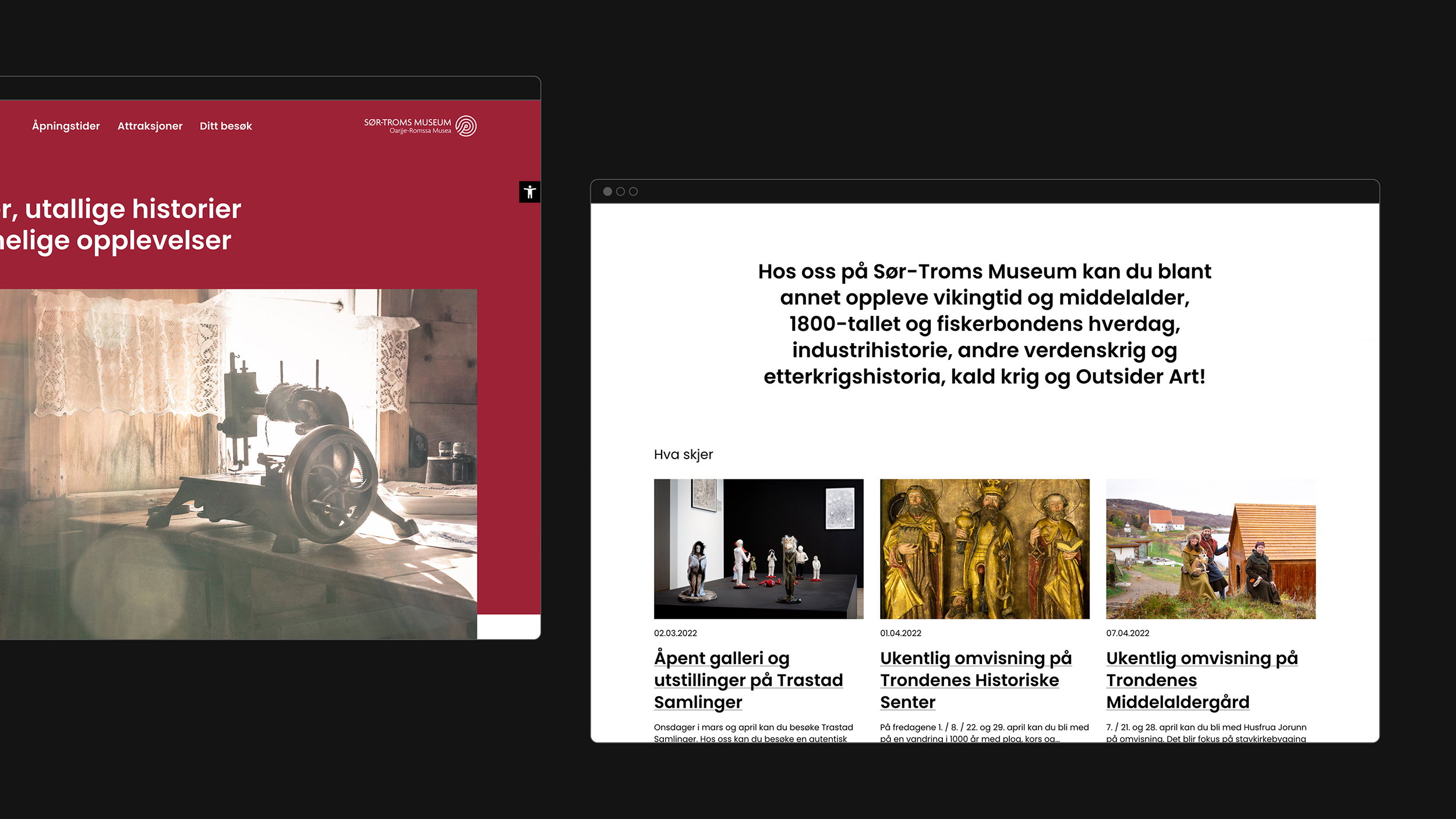Open article Ukentlig omvisning på Trondenes Middelaldergård

pyautogui.click(x=1202, y=680)
